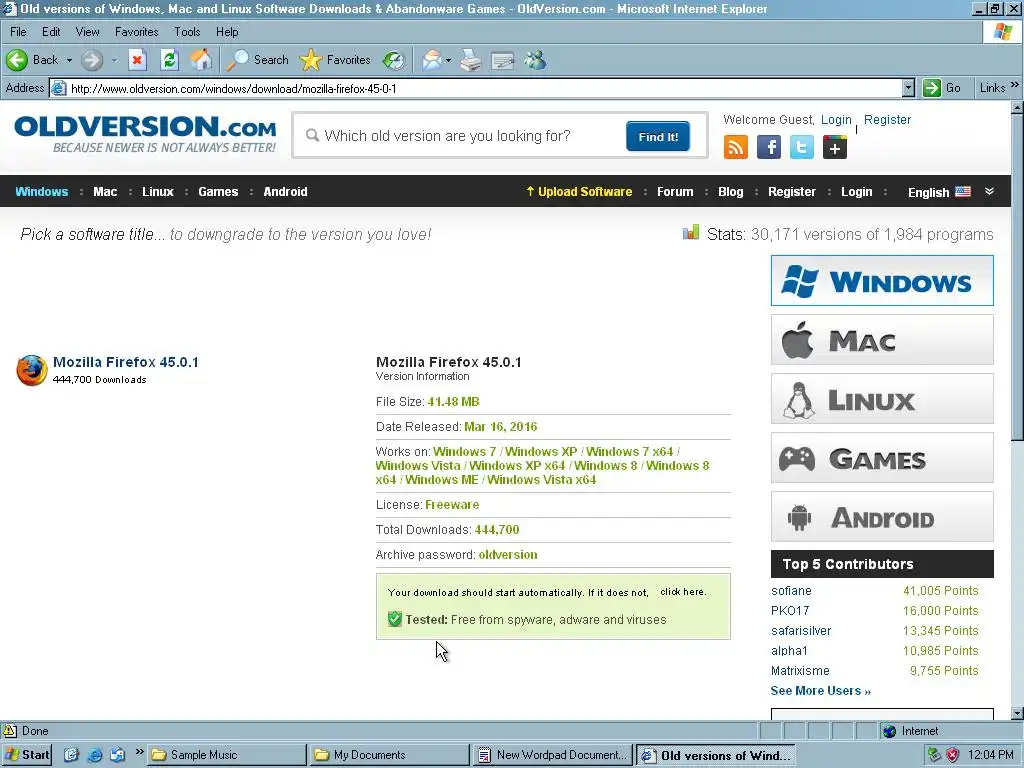Click the RSS feed icon
The height and width of the screenshot is (768, 1024).
[x=736, y=148]
